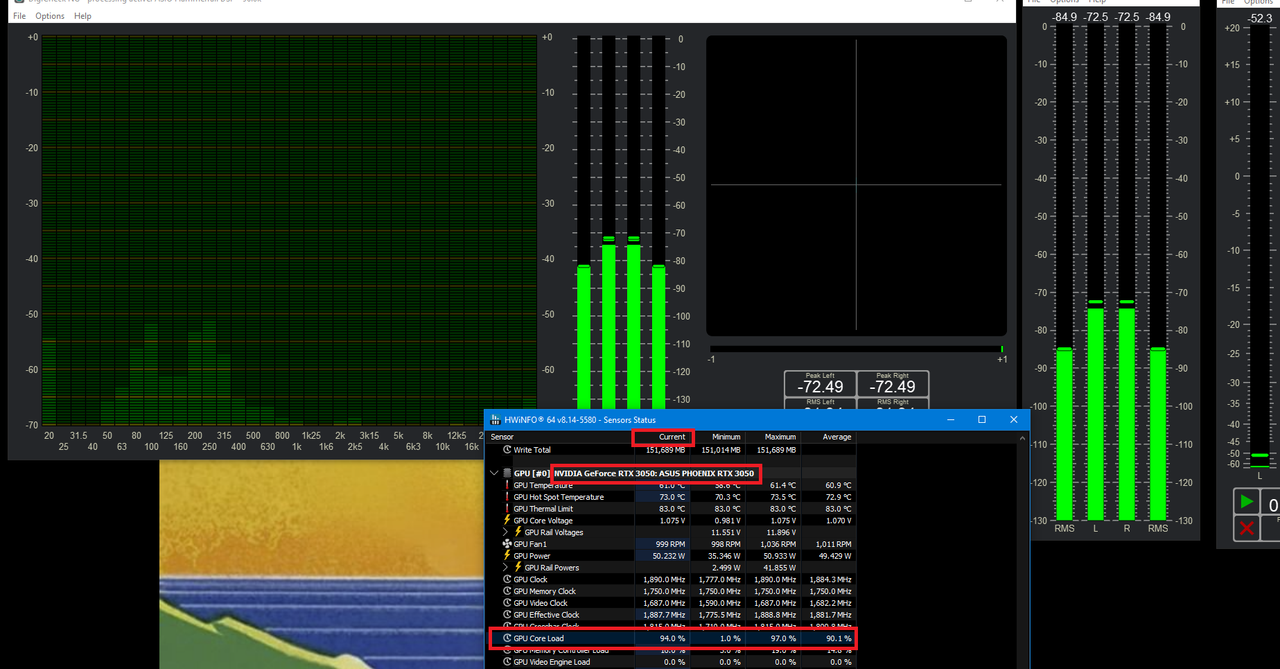1280x669 pixels.
Task: Click the vectorscope crosshair display
Action: pos(856,186)
